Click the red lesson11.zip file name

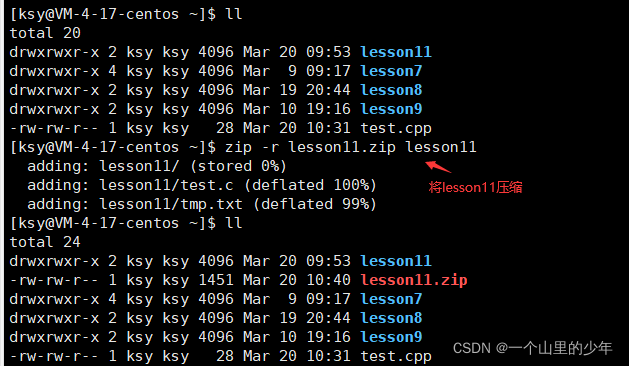pos(414,280)
